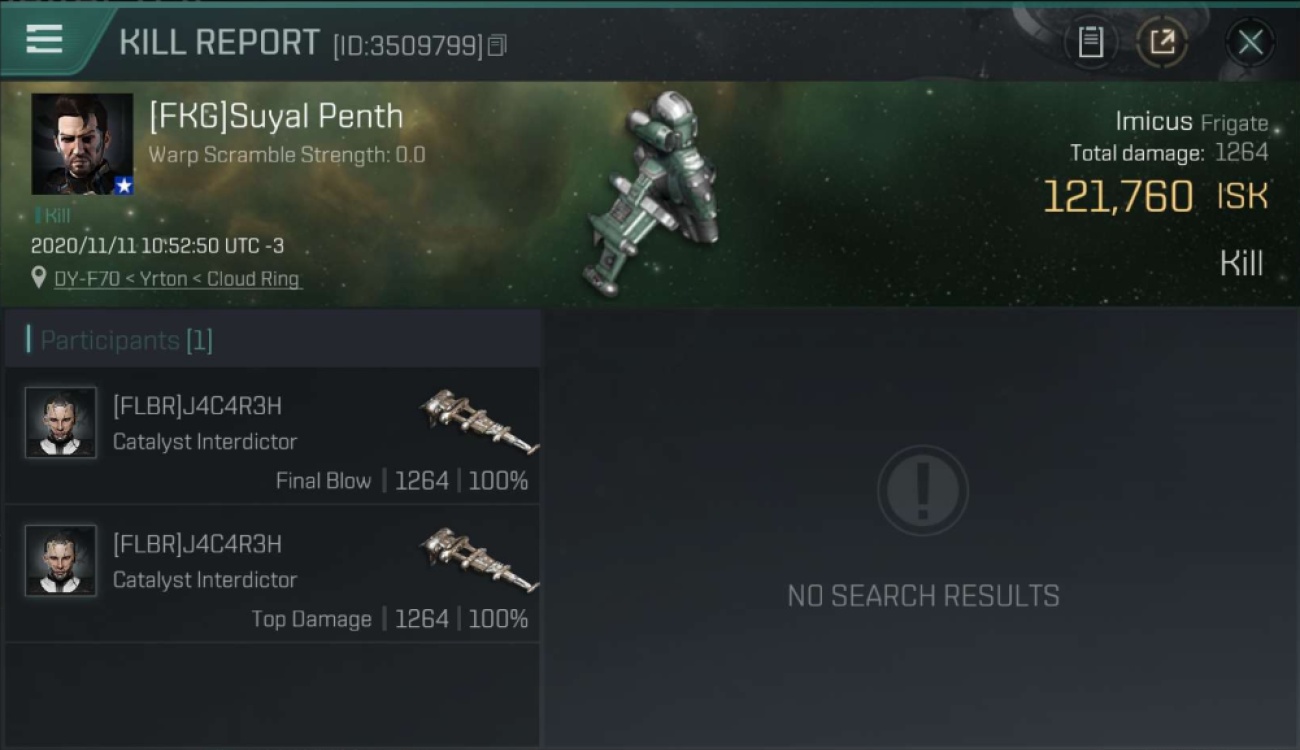The image size is (1300, 750).
Task: Click the [FKG]Suyal Penth name
Action: [276, 117]
